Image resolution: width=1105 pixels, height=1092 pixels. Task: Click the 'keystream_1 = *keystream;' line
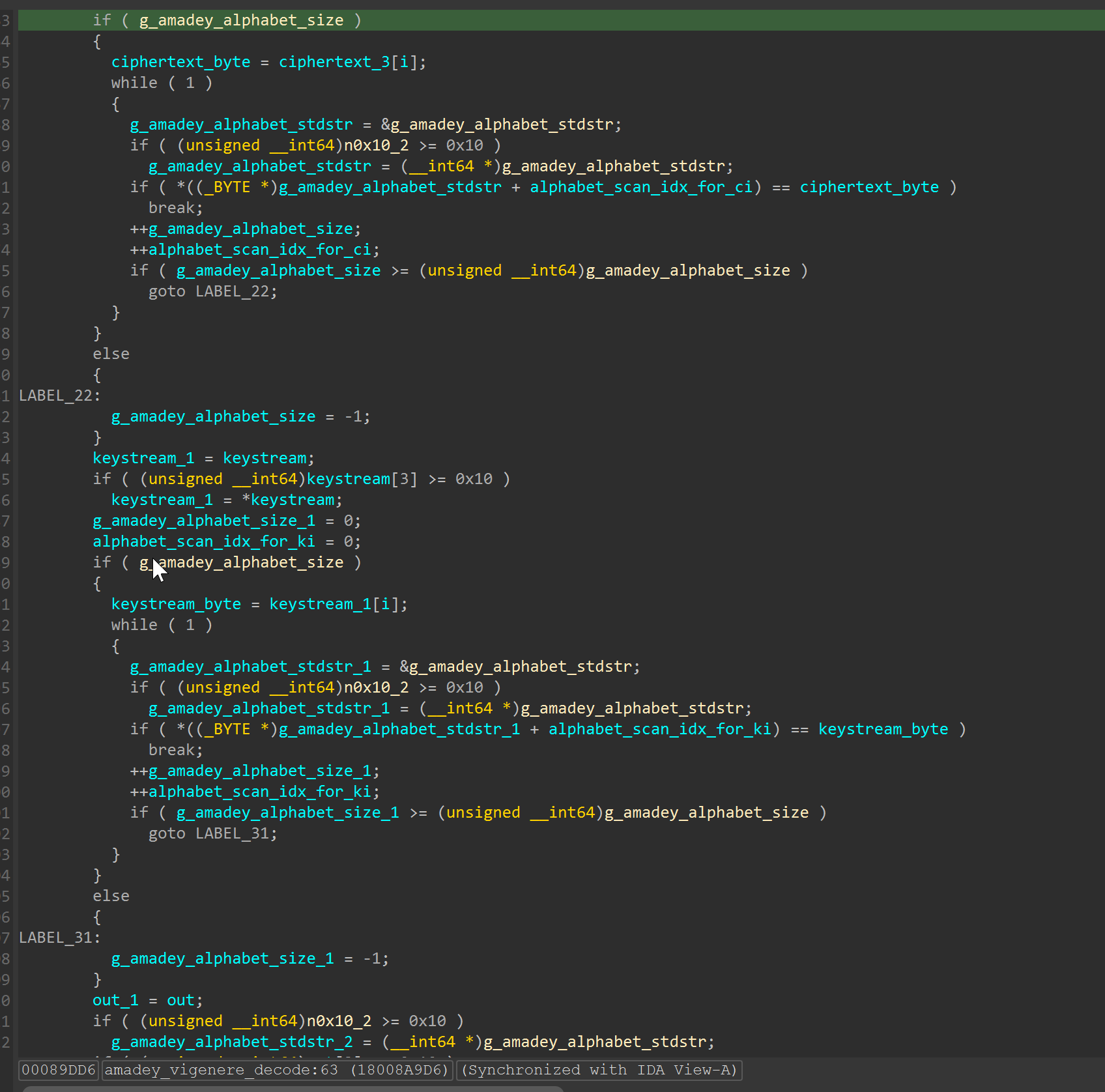[x=227, y=500]
